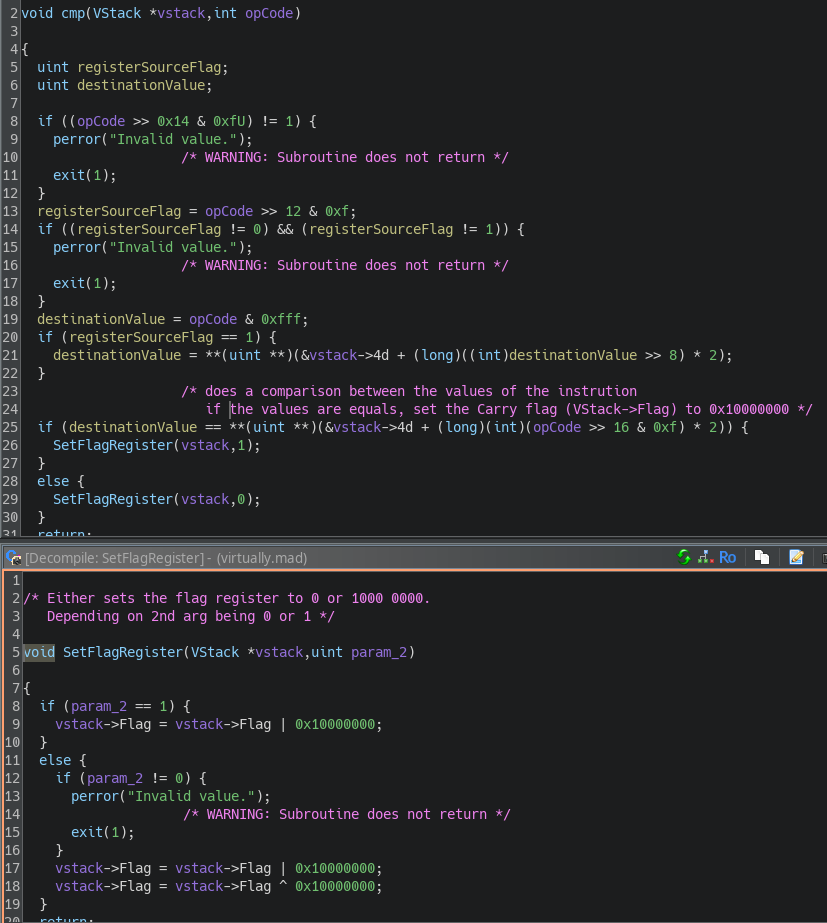This screenshot has width=827, height=923.
Task: Open the control flow graph icon
Action: coord(705,558)
